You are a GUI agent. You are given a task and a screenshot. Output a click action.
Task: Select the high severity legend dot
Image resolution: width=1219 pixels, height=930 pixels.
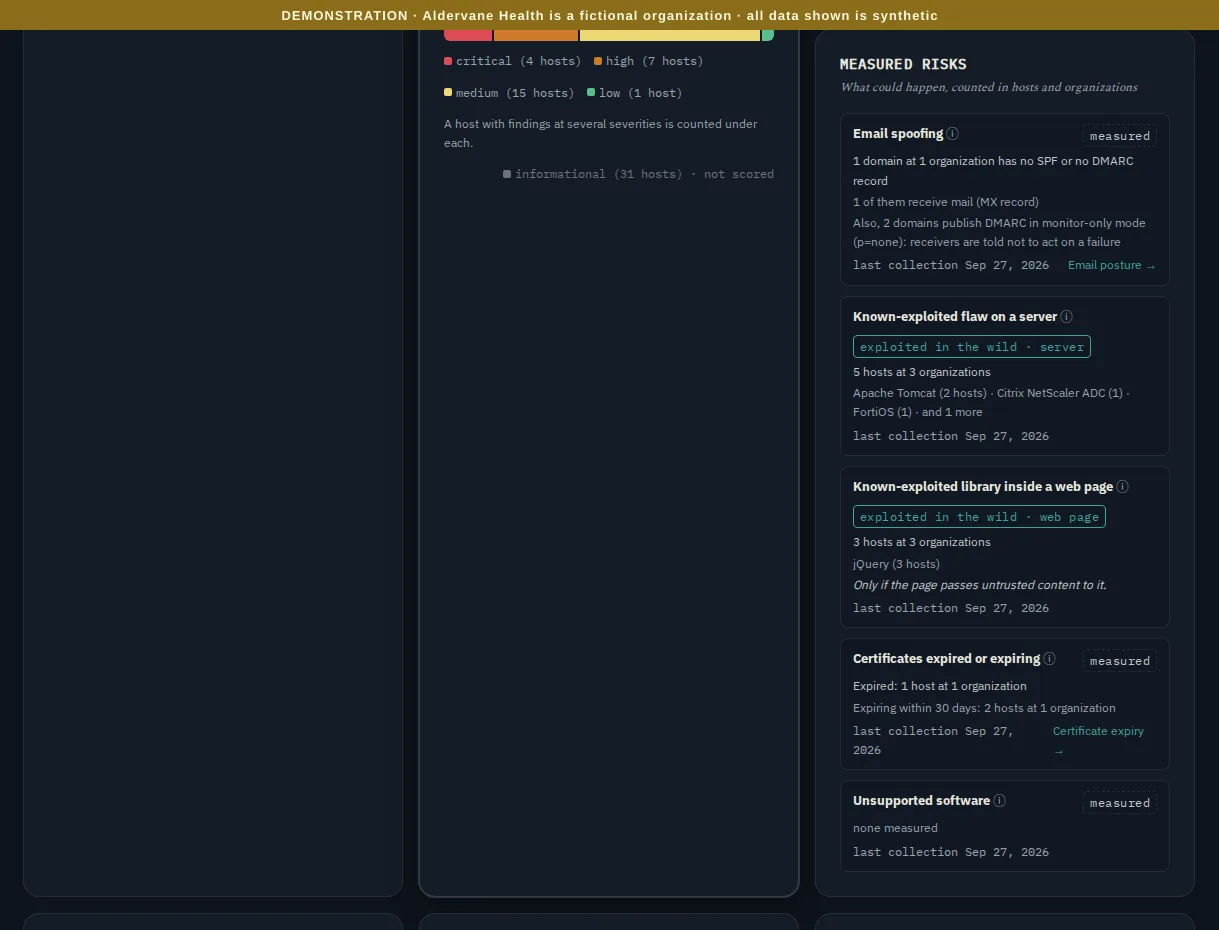(x=598, y=61)
